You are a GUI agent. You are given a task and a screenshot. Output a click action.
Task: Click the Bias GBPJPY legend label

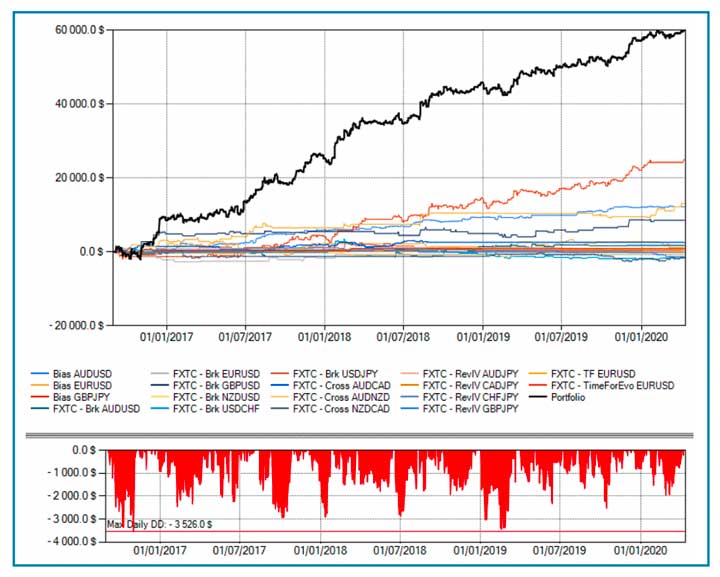pos(81,397)
